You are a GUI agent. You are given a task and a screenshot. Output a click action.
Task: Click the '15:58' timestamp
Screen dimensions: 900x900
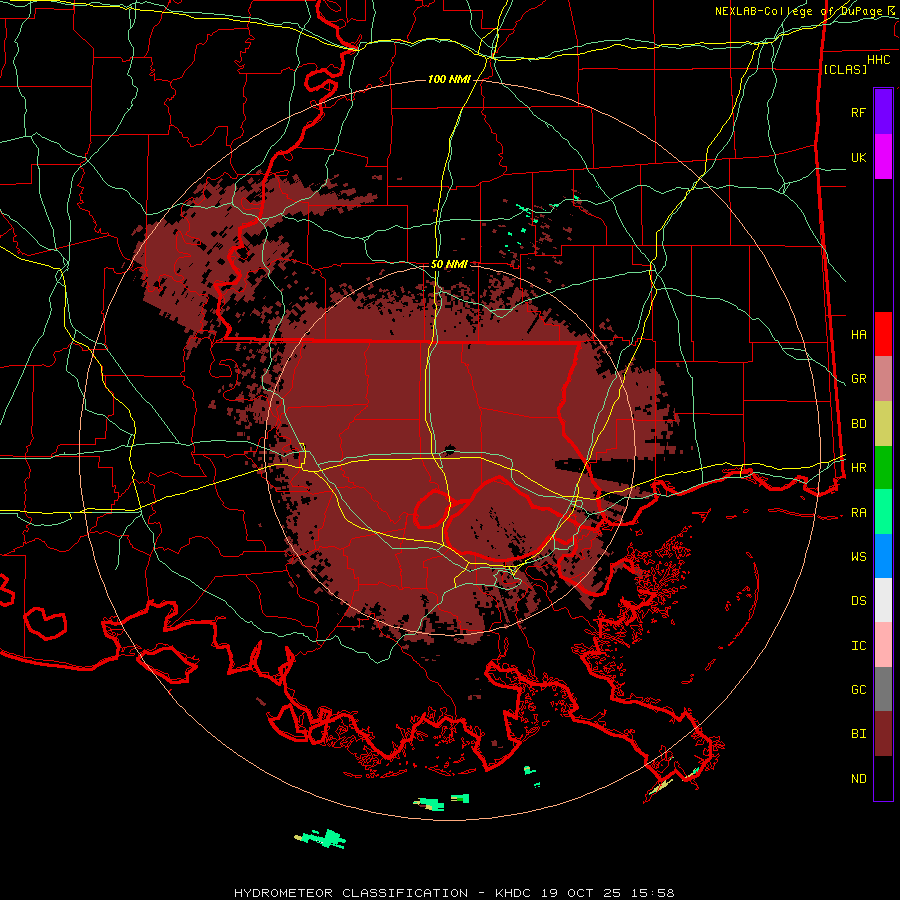[655, 893]
